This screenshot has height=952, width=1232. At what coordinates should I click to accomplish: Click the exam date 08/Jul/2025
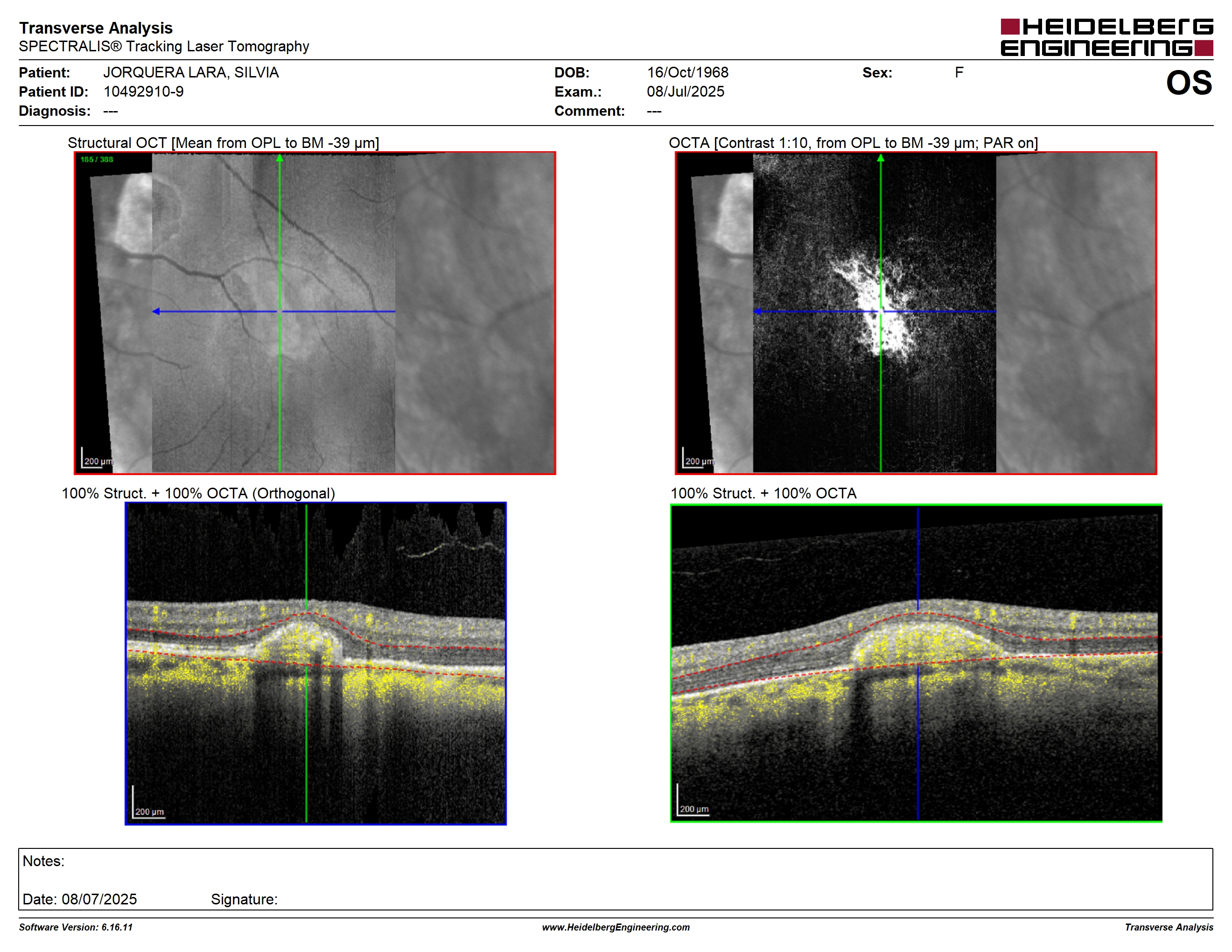click(686, 91)
